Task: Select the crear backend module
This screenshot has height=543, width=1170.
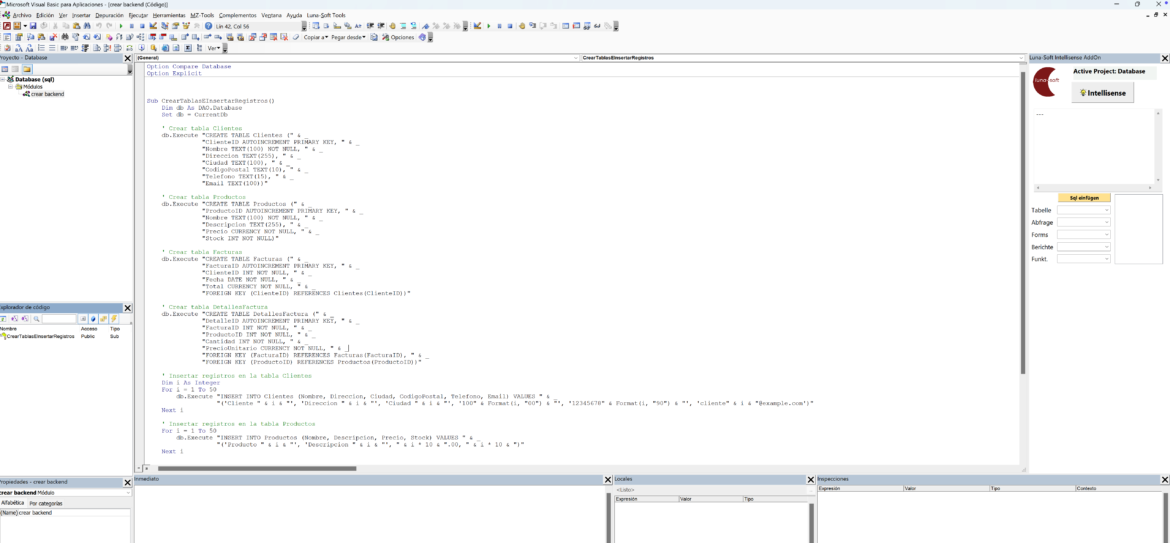Action: (47, 94)
